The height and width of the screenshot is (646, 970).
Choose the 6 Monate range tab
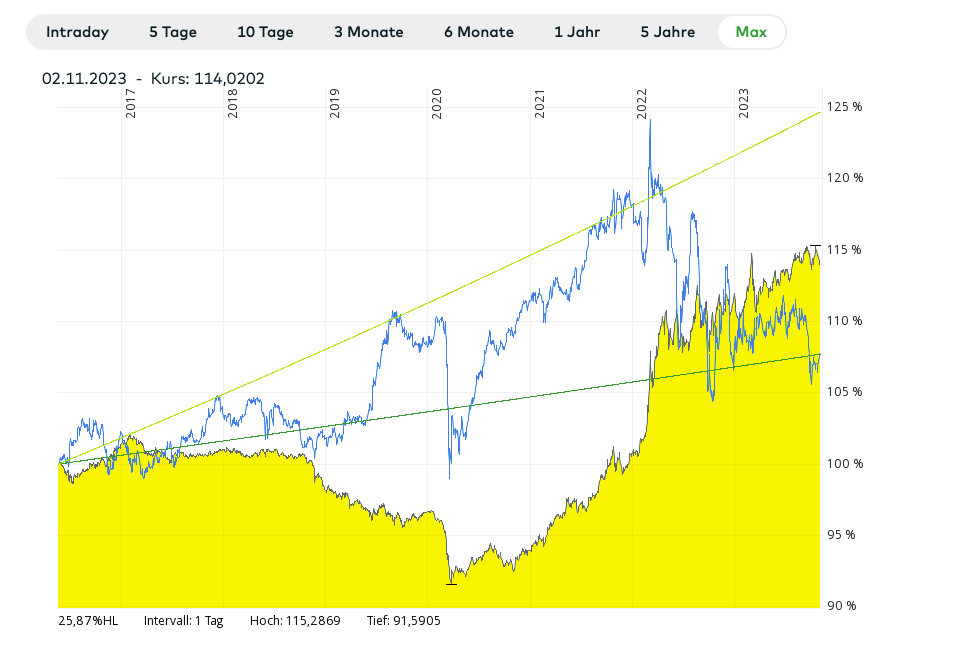(x=478, y=32)
